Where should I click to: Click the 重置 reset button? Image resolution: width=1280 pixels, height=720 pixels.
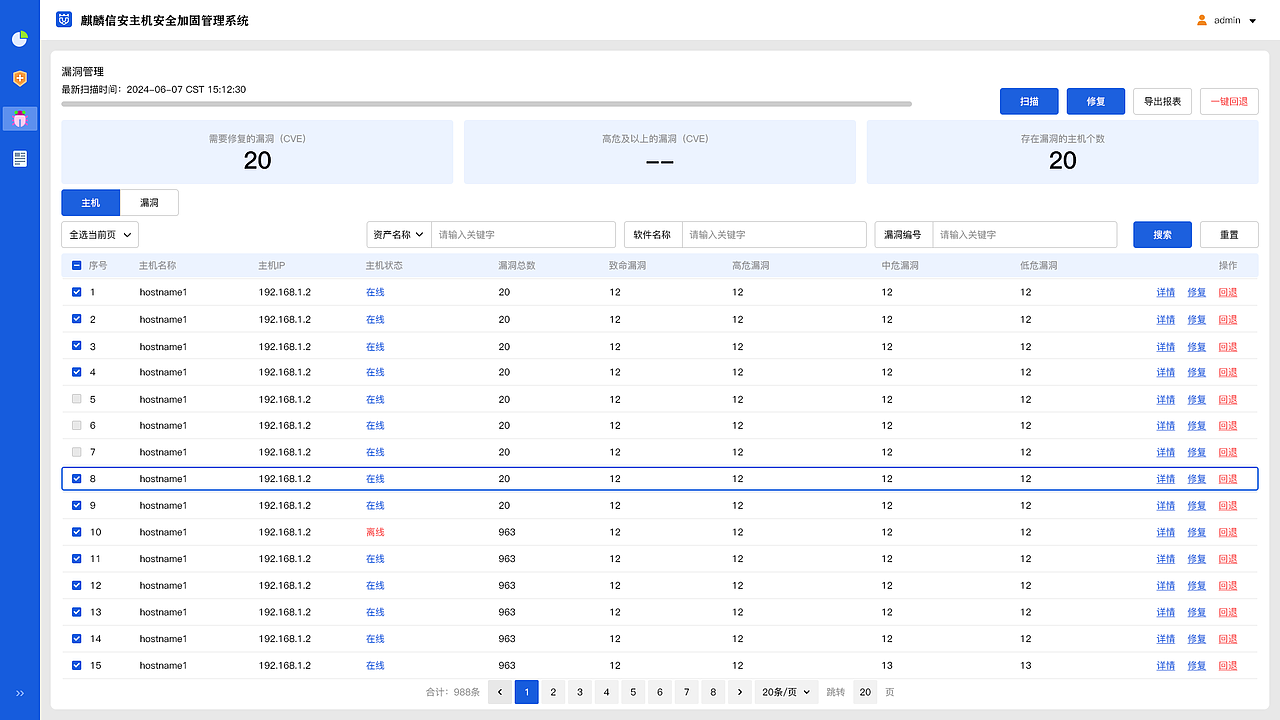coord(1229,235)
